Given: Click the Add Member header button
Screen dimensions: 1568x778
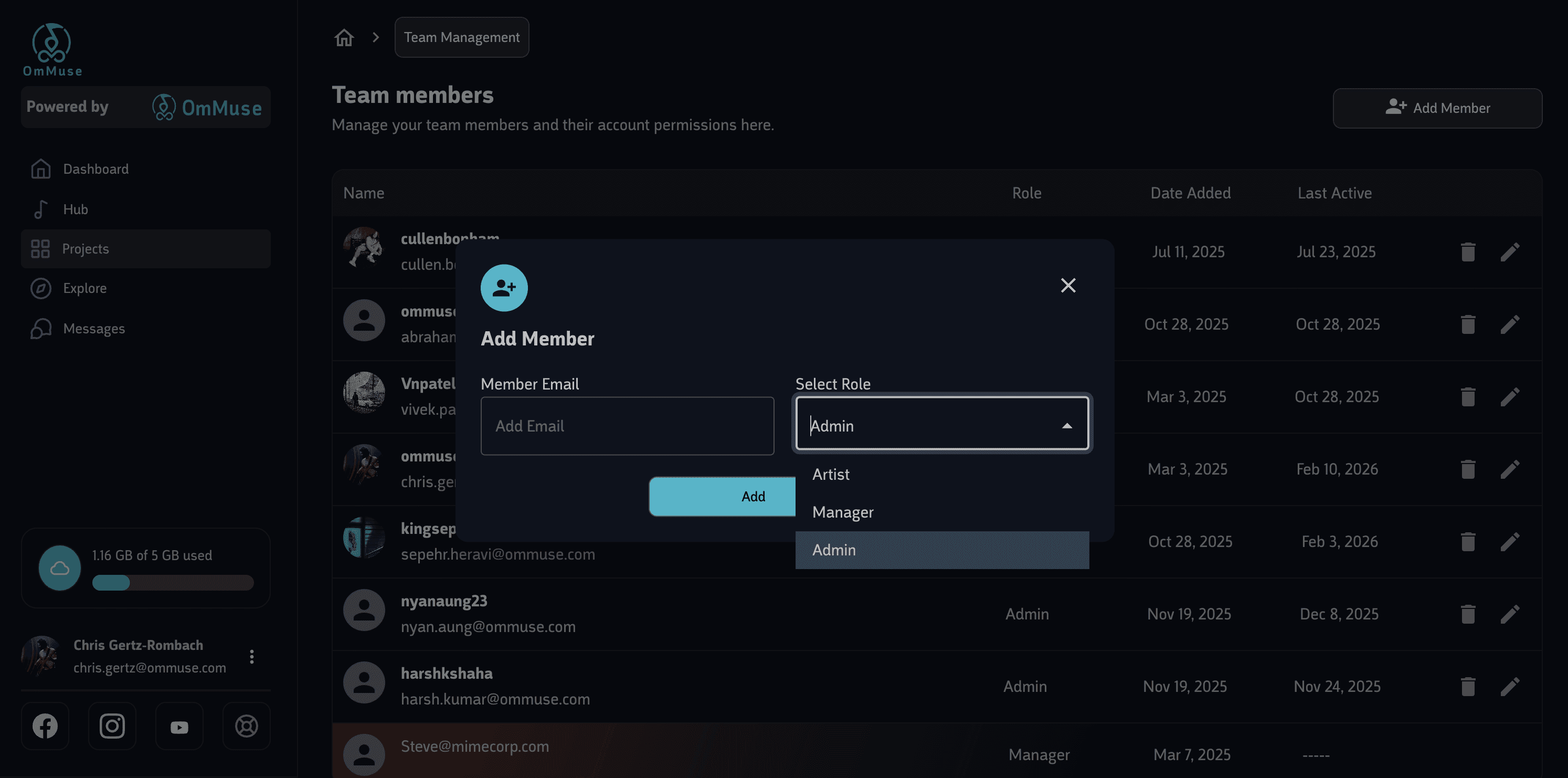Looking at the screenshot, I should (x=1437, y=108).
